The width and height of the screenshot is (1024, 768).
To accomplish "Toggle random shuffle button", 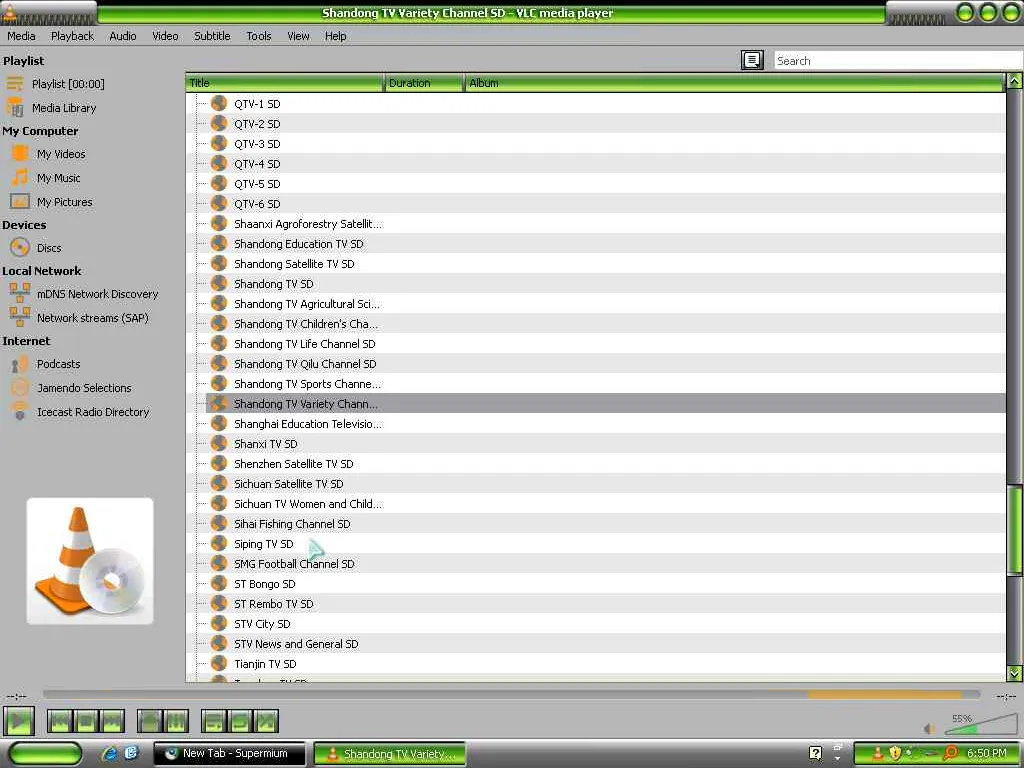I will point(266,722).
